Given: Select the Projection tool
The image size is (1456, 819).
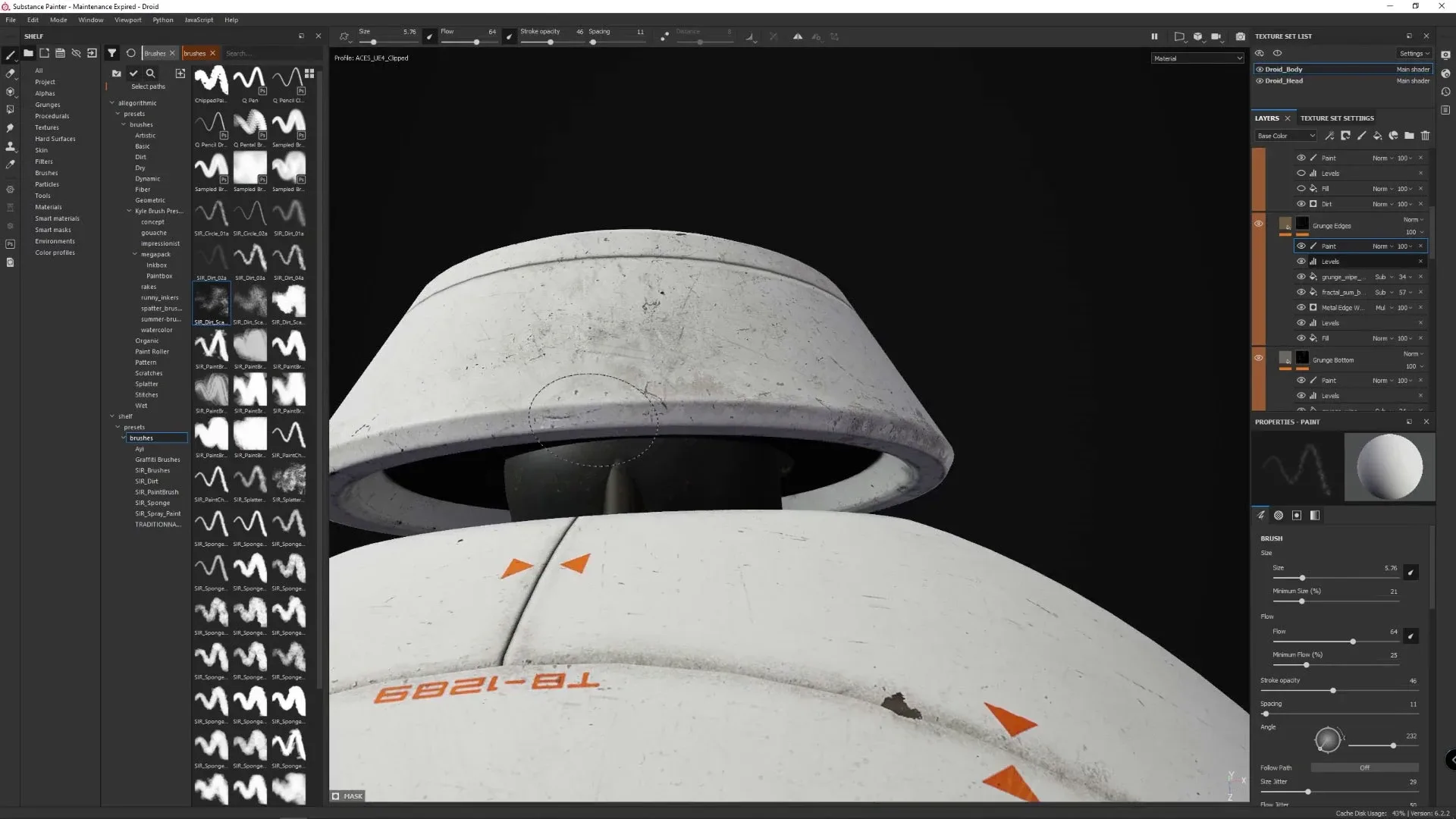Looking at the screenshot, I should tap(10, 92).
